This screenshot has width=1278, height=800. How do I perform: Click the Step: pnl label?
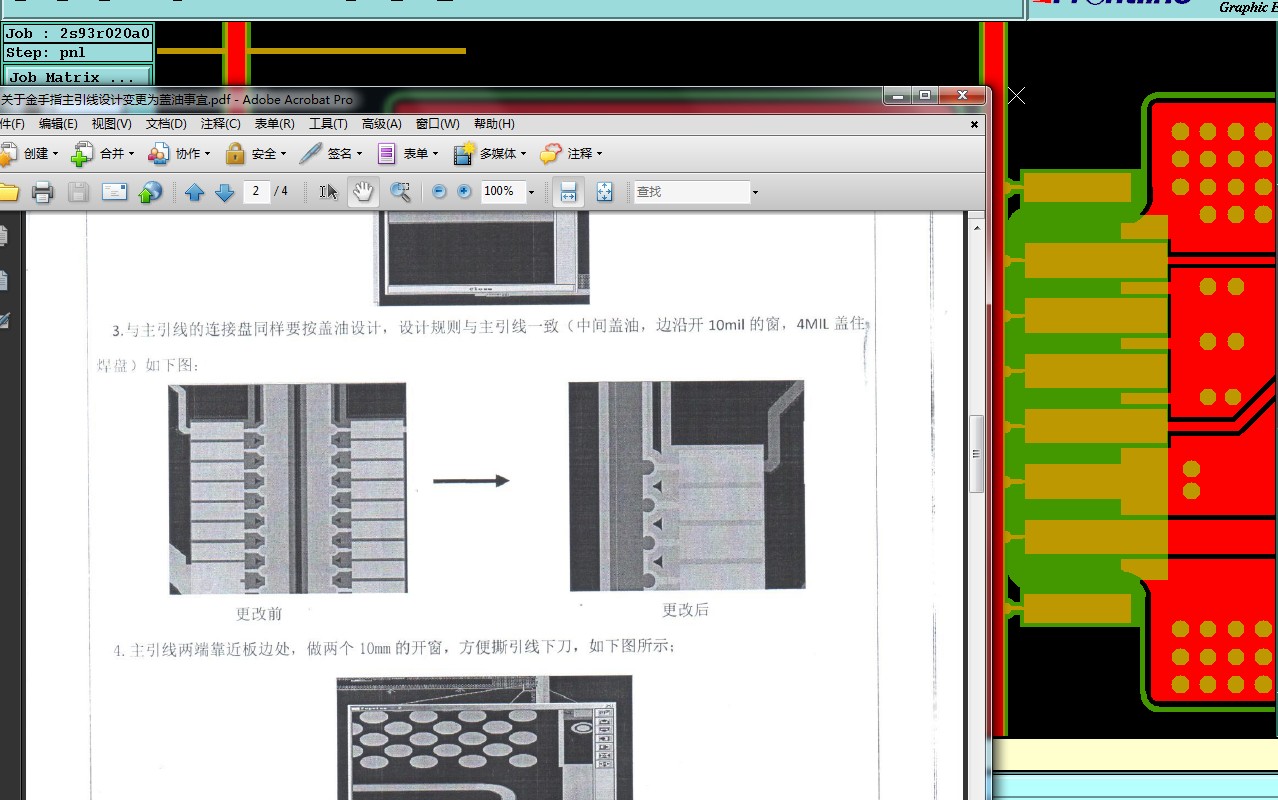coord(78,52)
